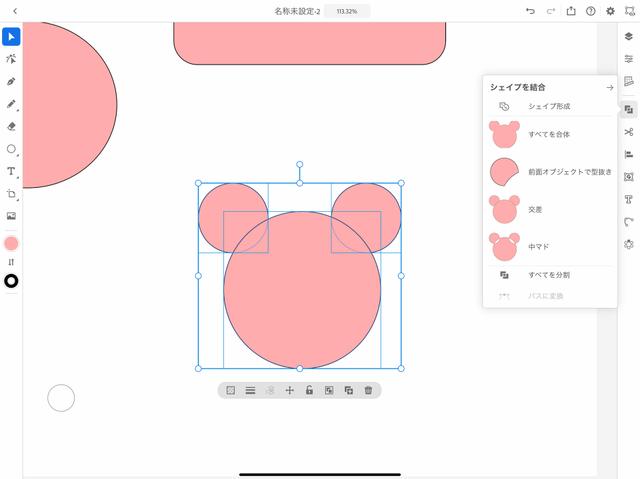Open stroke weight lines in context bar

pos(250,390)
